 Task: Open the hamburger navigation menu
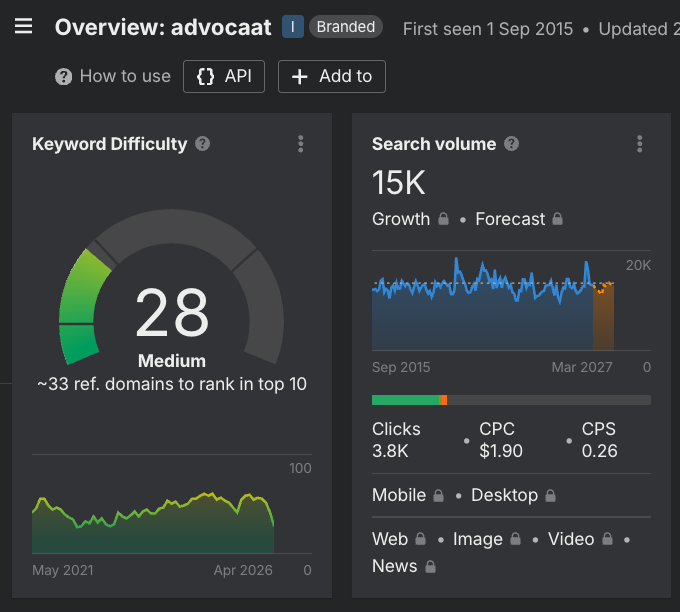click(23, 26)
